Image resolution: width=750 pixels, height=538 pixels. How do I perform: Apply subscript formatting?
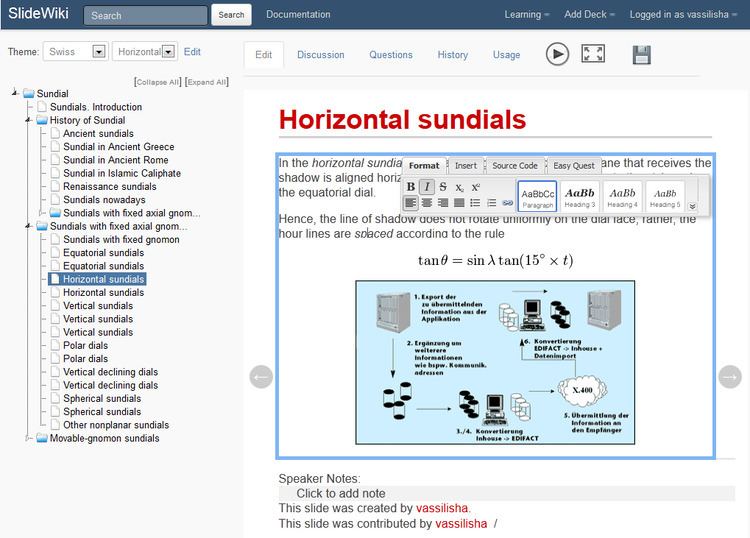[459, 187]
